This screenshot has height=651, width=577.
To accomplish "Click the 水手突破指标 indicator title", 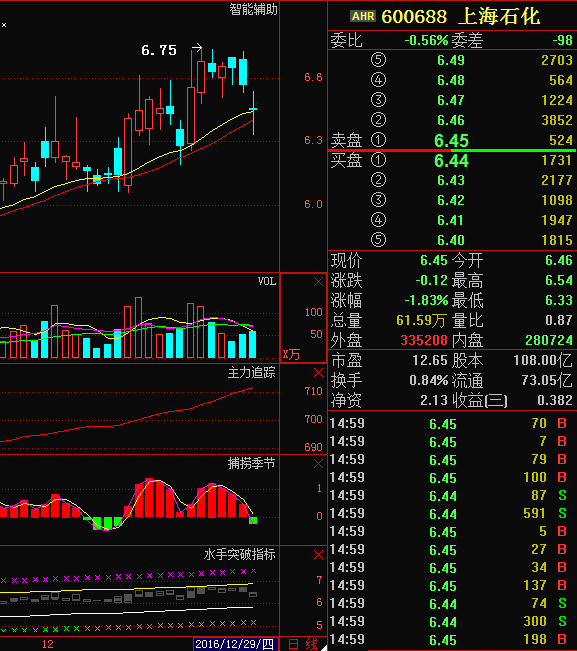I will (x=240, y=555).
